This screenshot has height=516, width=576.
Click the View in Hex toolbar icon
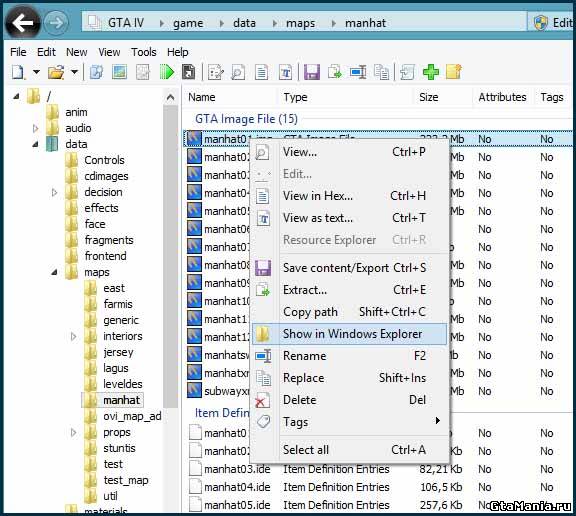(261, 72)
